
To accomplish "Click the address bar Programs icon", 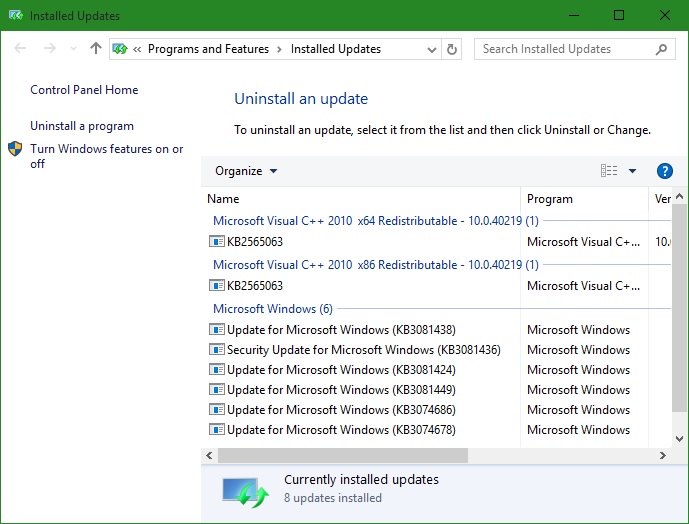I will 120,49.
